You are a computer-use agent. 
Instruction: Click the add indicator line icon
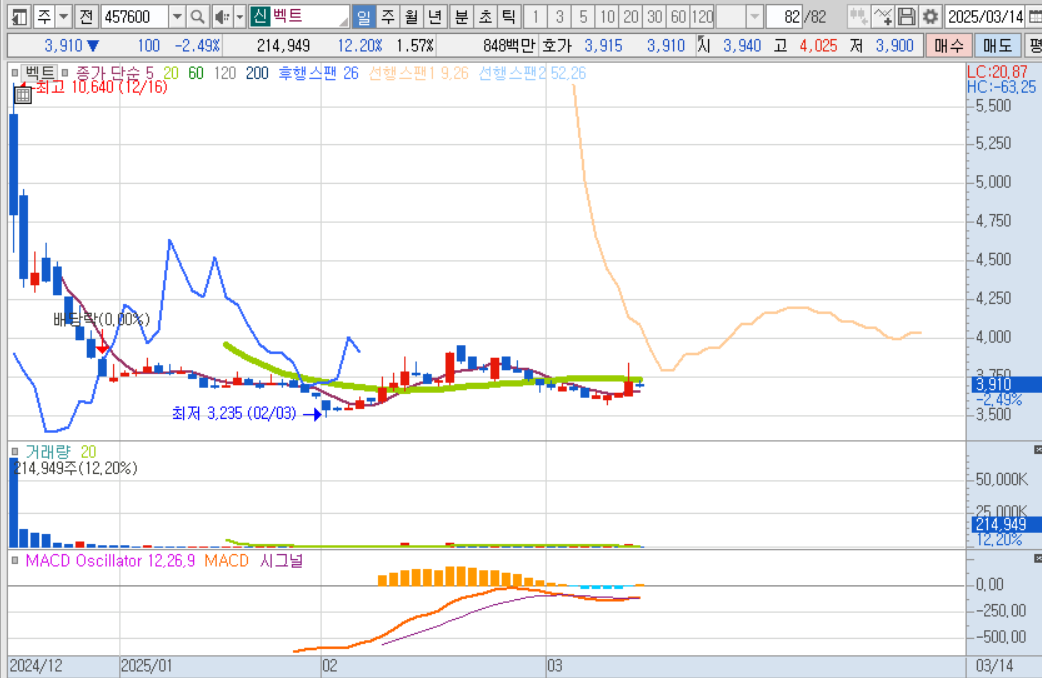click(x=883, y=16)
